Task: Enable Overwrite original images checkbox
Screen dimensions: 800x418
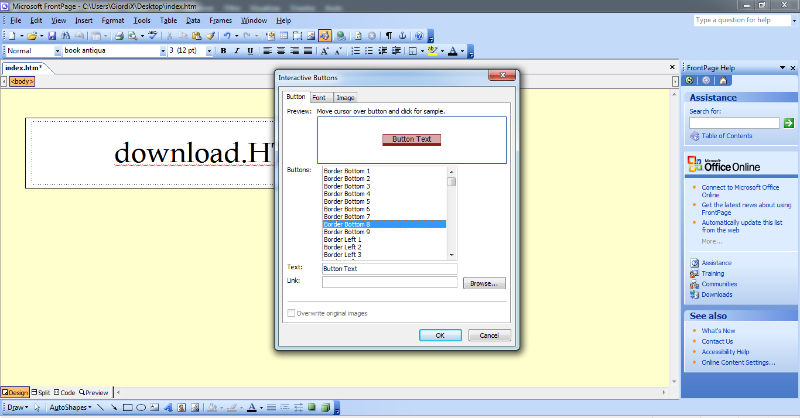Action: pyautogui.click(x=291, y=313)
